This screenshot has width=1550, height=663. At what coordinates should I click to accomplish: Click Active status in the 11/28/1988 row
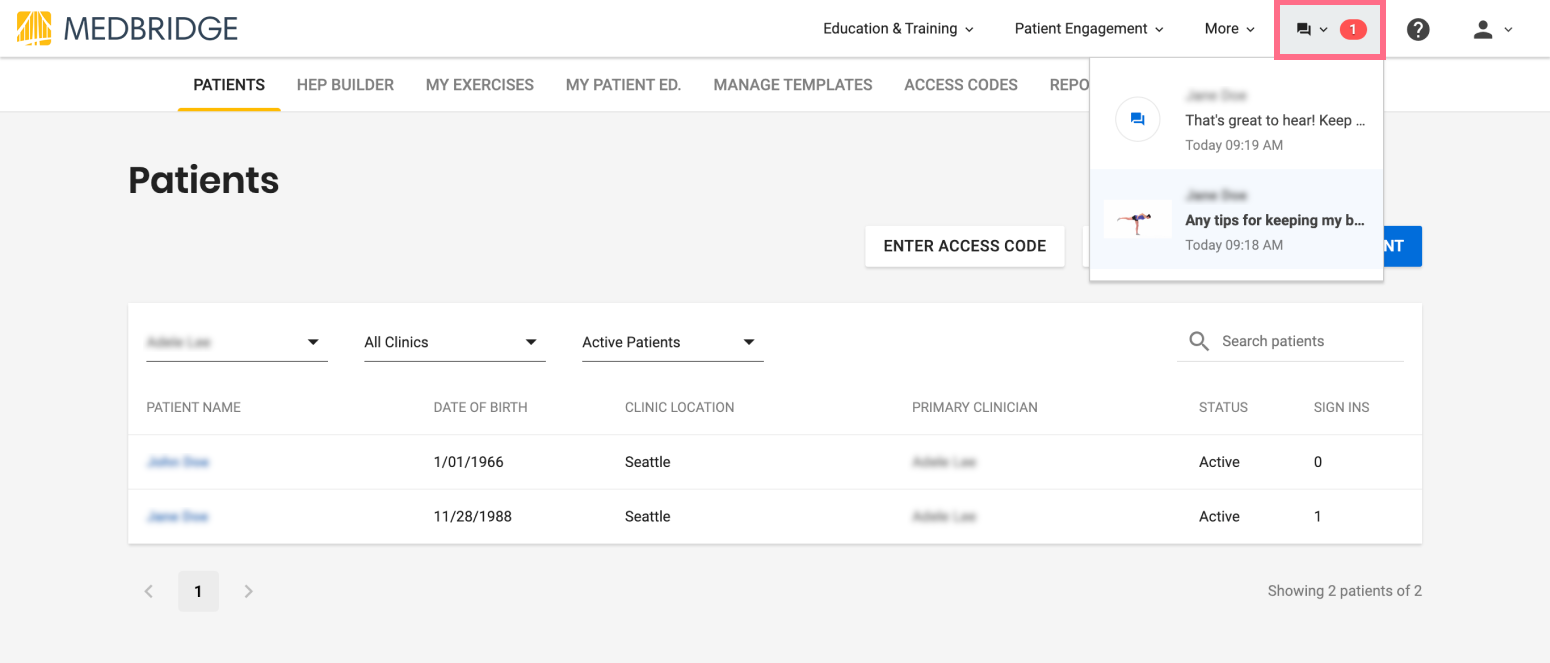coord(1219,517)
